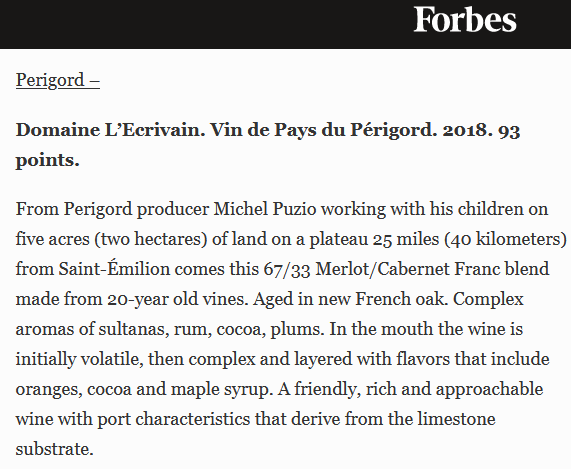
Task: Click the words 'port characteristics' in the paragraph
Action: [x=173, y=419]
